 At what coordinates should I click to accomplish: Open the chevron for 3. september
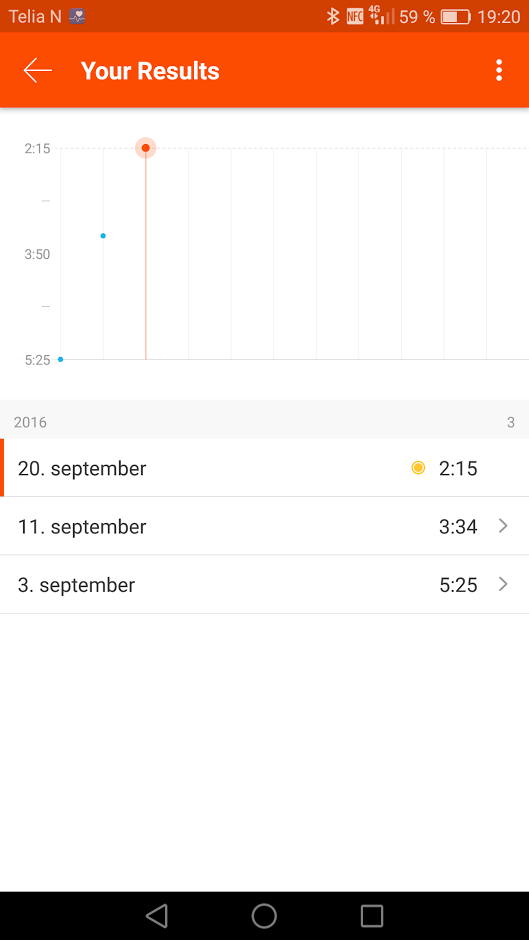click(503, 584)
